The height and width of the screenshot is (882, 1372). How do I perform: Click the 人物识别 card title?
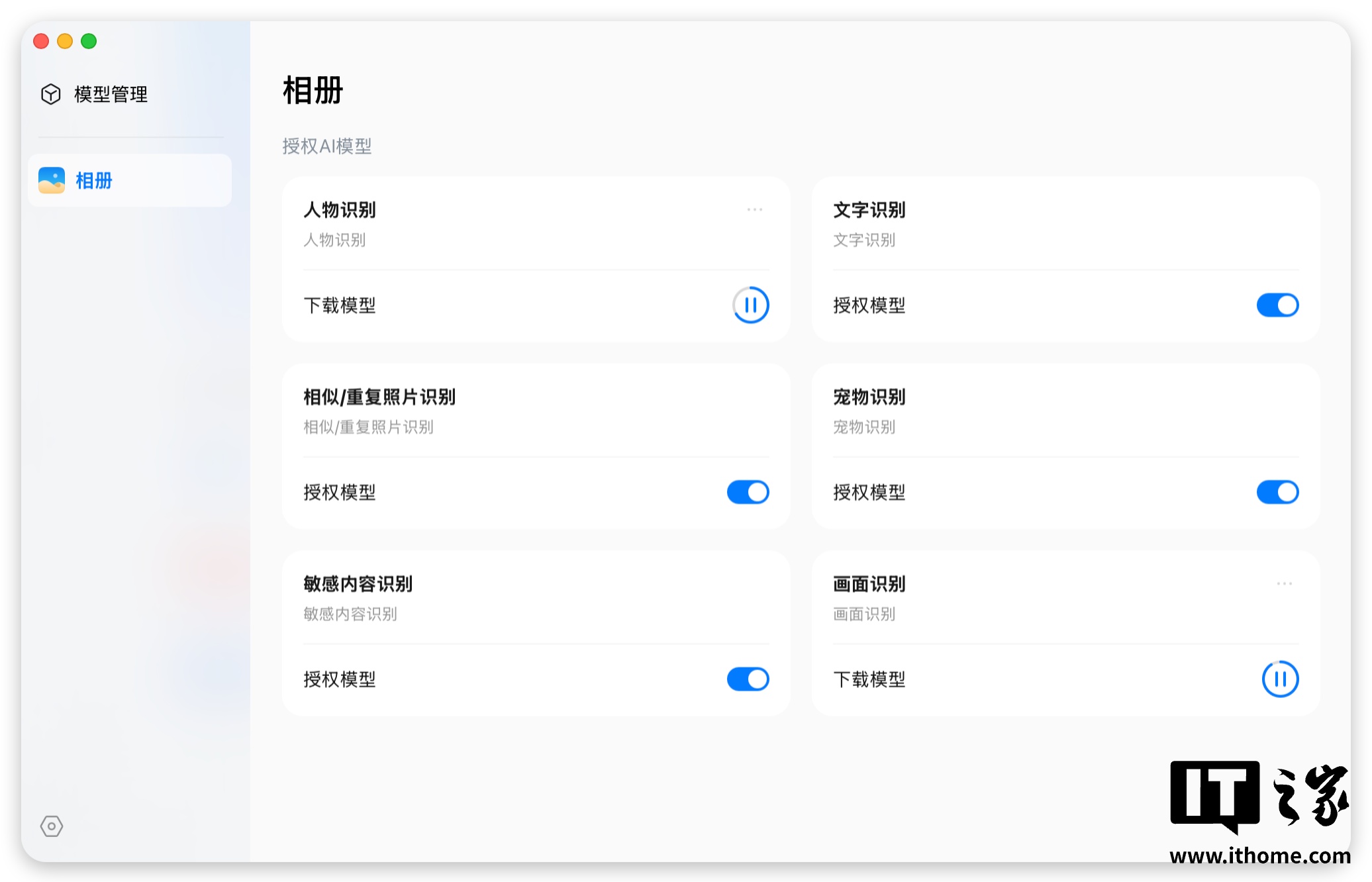[x=340, y=210]
